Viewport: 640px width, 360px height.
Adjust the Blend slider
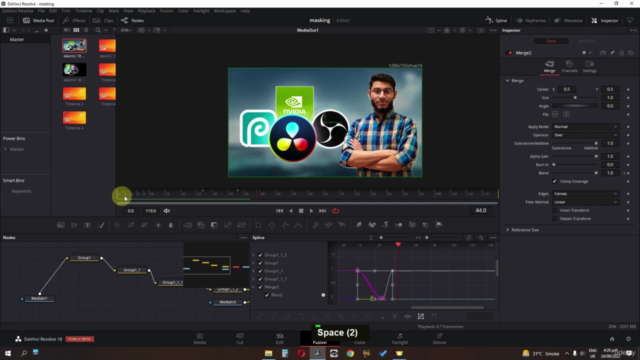(x=575, y=173)
